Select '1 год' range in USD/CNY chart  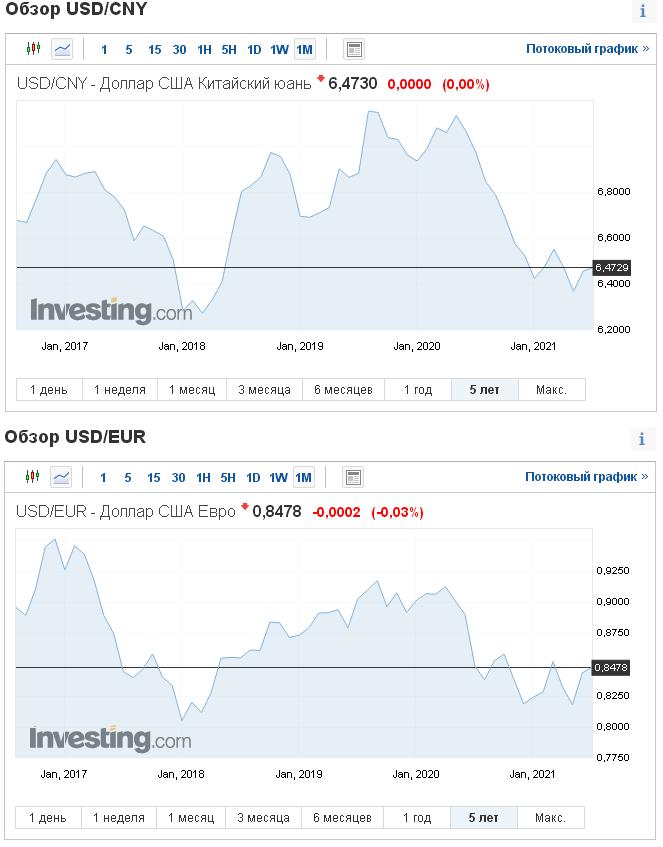click(418, 389)
